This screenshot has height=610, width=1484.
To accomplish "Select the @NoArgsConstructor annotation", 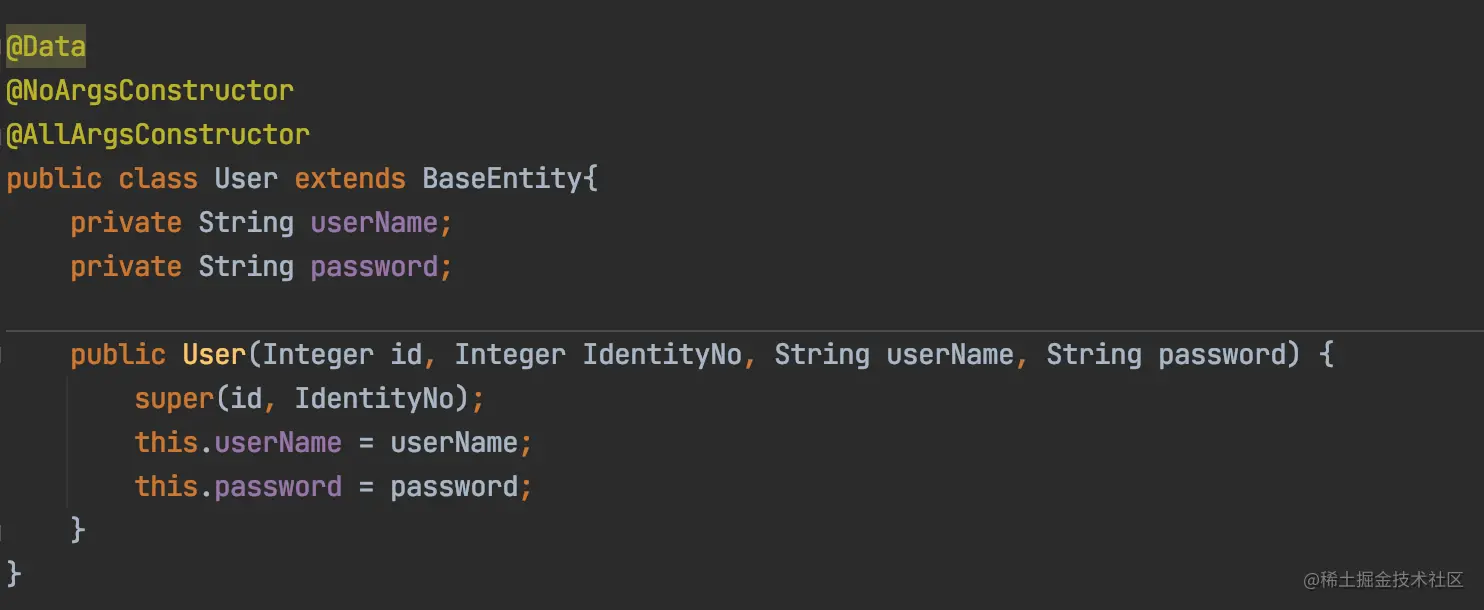I will tap(150, 91).
